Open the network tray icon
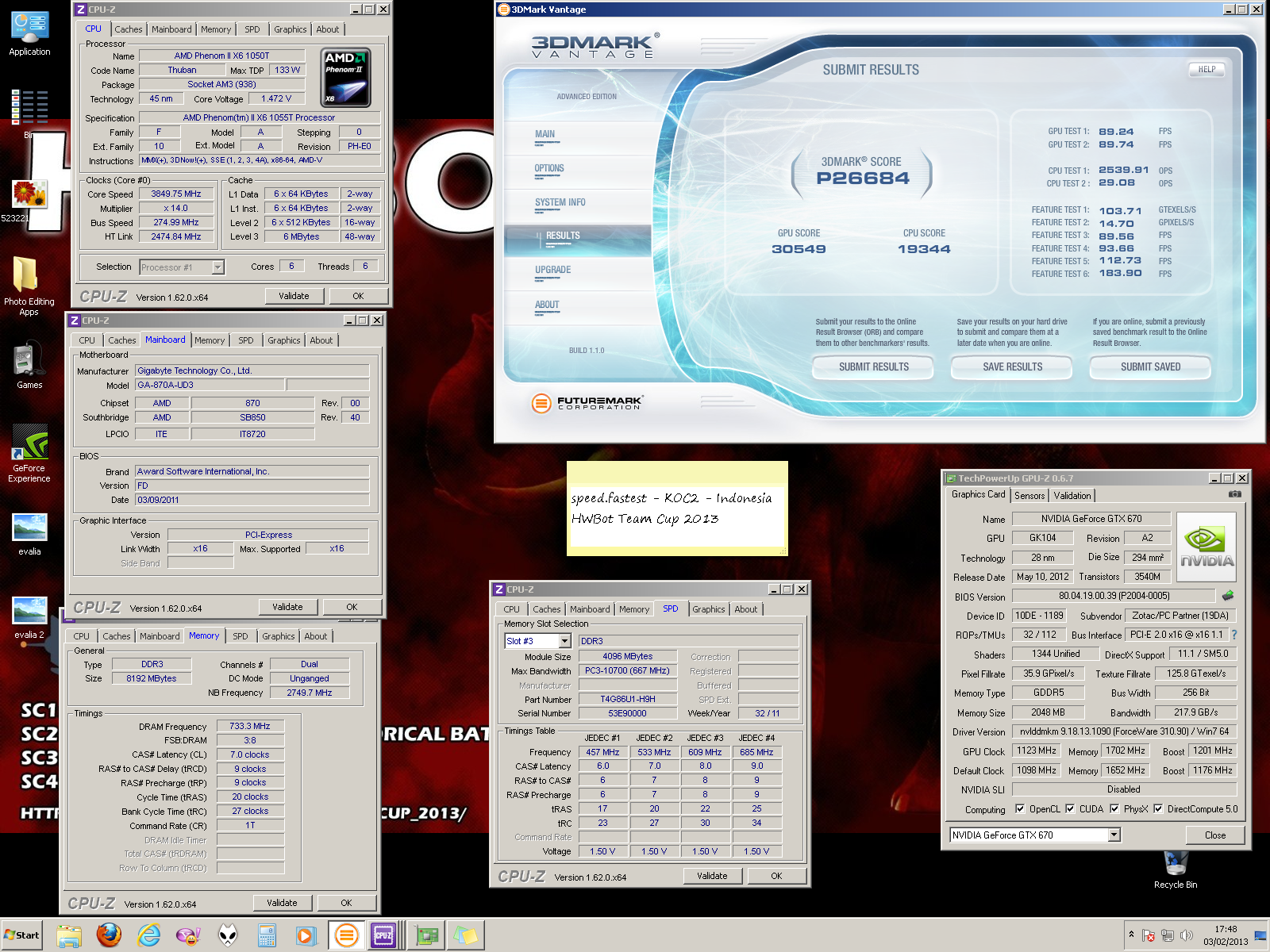The width and height of the screenshot is (1270, 952). pyautogui.click(x=1167, y=935)
